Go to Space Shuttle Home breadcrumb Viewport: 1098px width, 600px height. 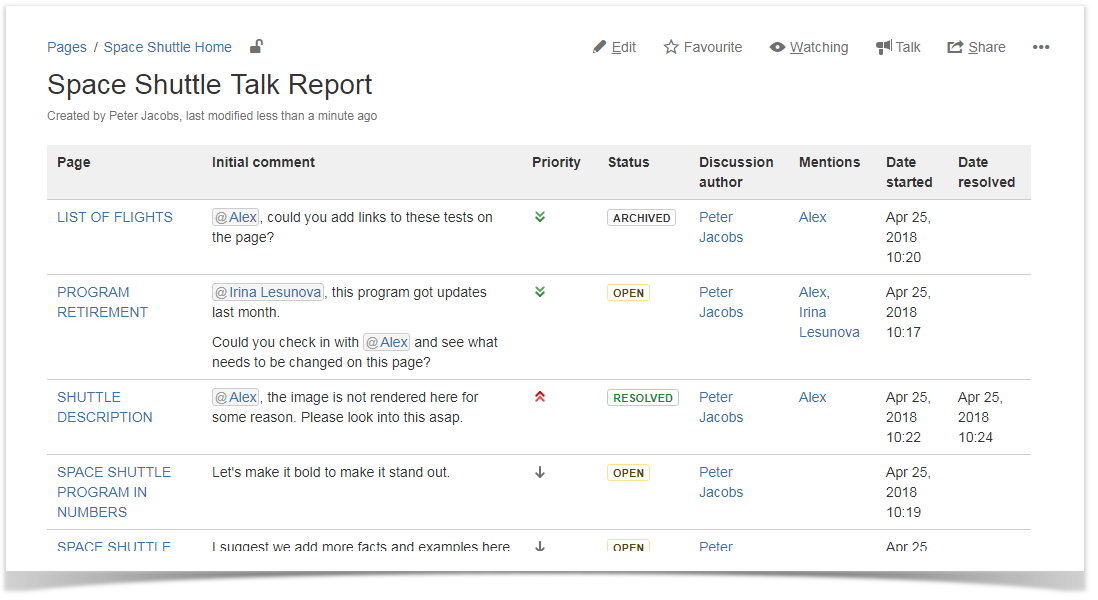(x=167, y=47)
